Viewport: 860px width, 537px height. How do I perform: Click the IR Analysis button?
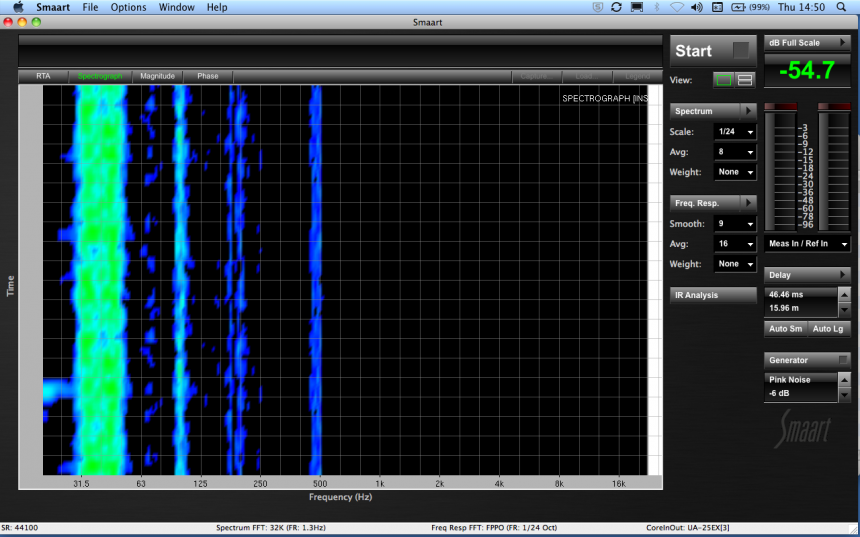713,295
